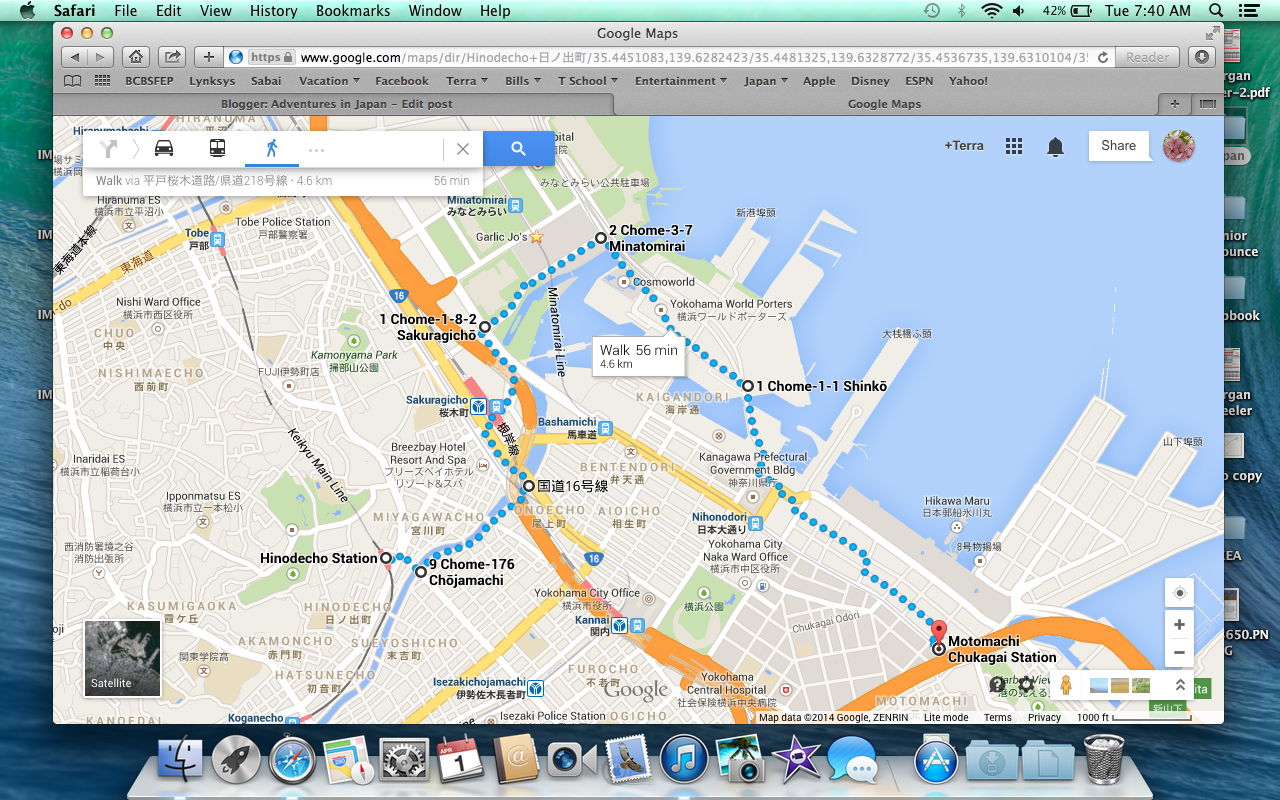
Task: Open ESPN bookmark
Action: [919, 81]
